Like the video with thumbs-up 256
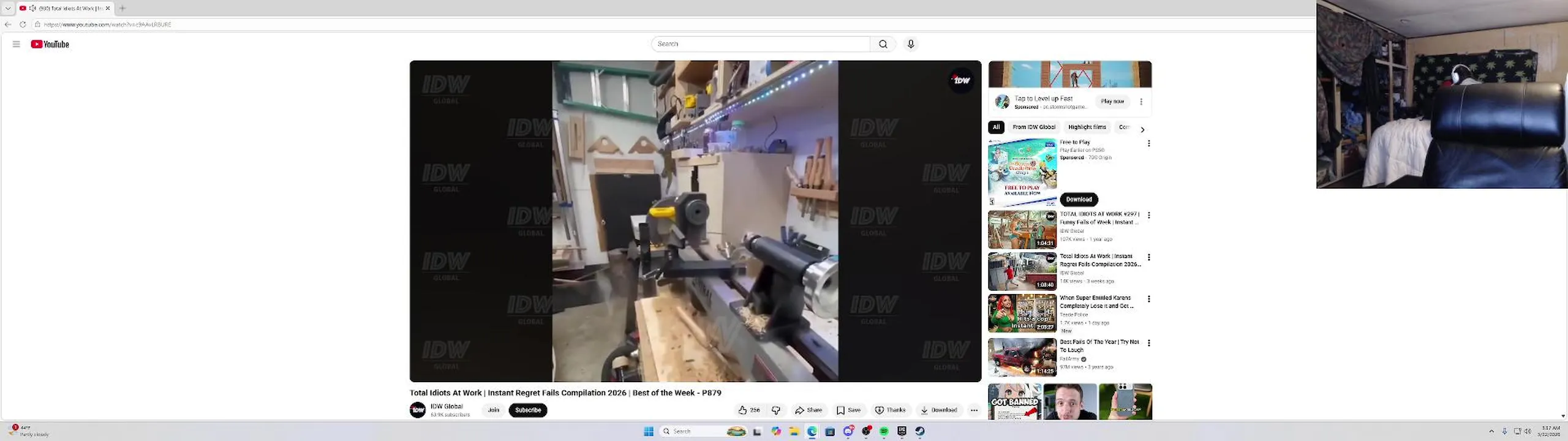 pyautogui.click(x=749, y=410)
